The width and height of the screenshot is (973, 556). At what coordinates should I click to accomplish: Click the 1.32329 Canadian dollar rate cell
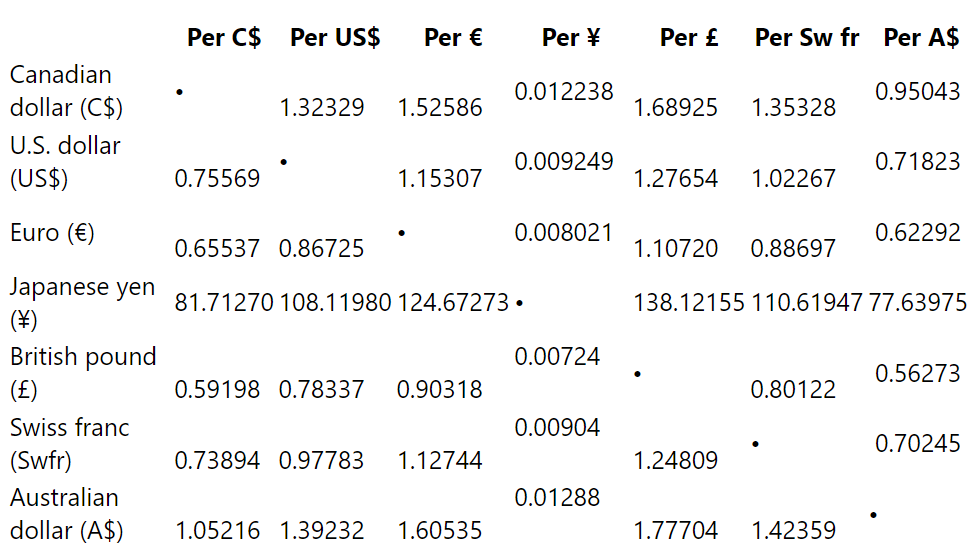coord(322,108)
